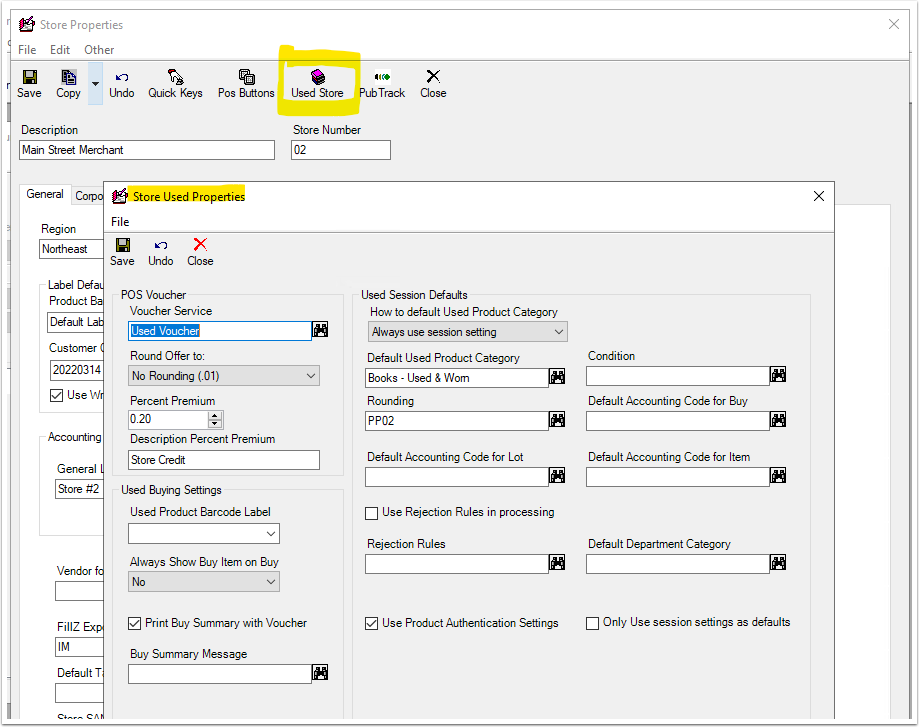Click the Buy Summary Message field

point(220,674)
